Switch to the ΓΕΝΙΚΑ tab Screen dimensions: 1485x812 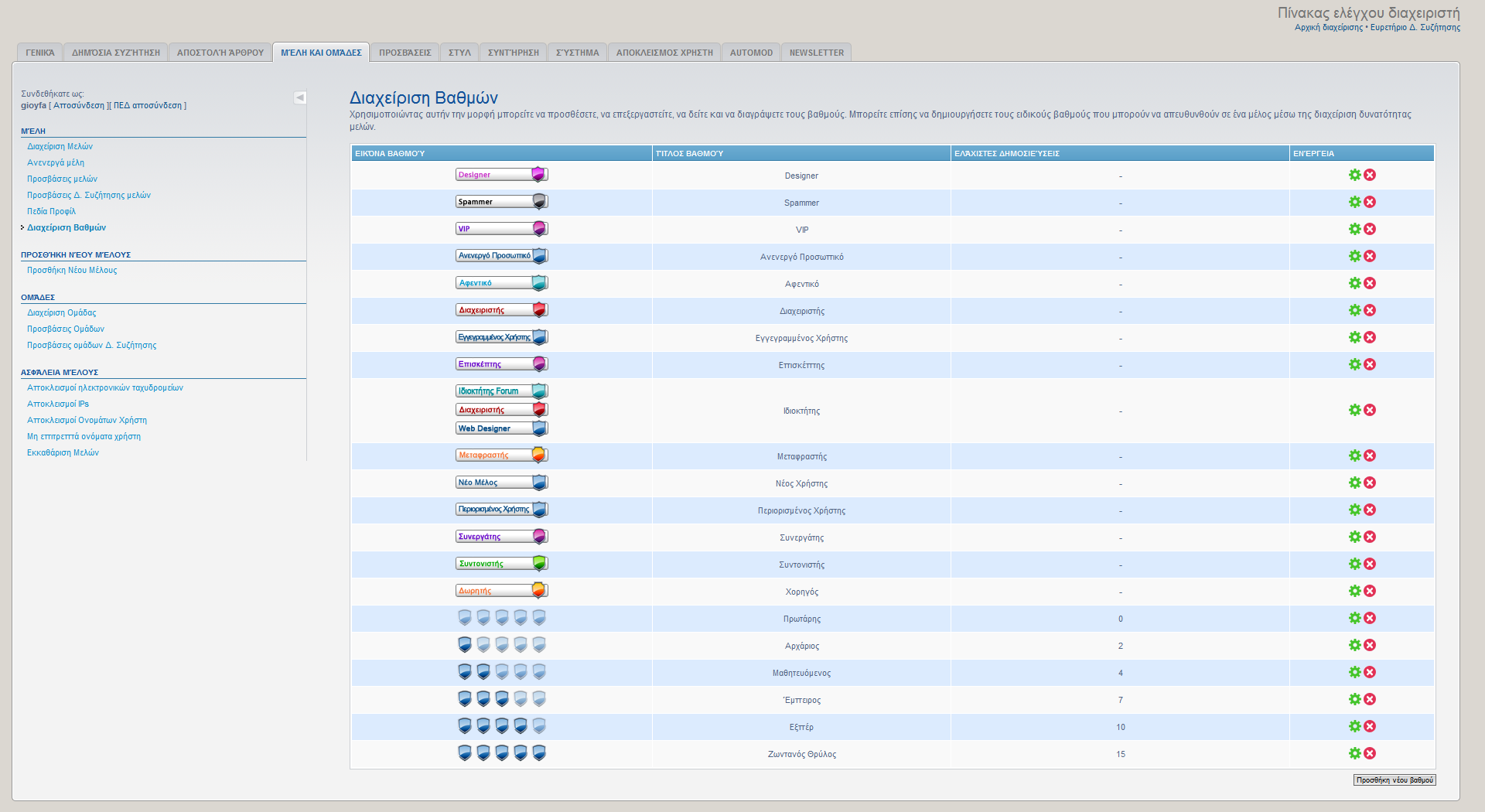40,53
